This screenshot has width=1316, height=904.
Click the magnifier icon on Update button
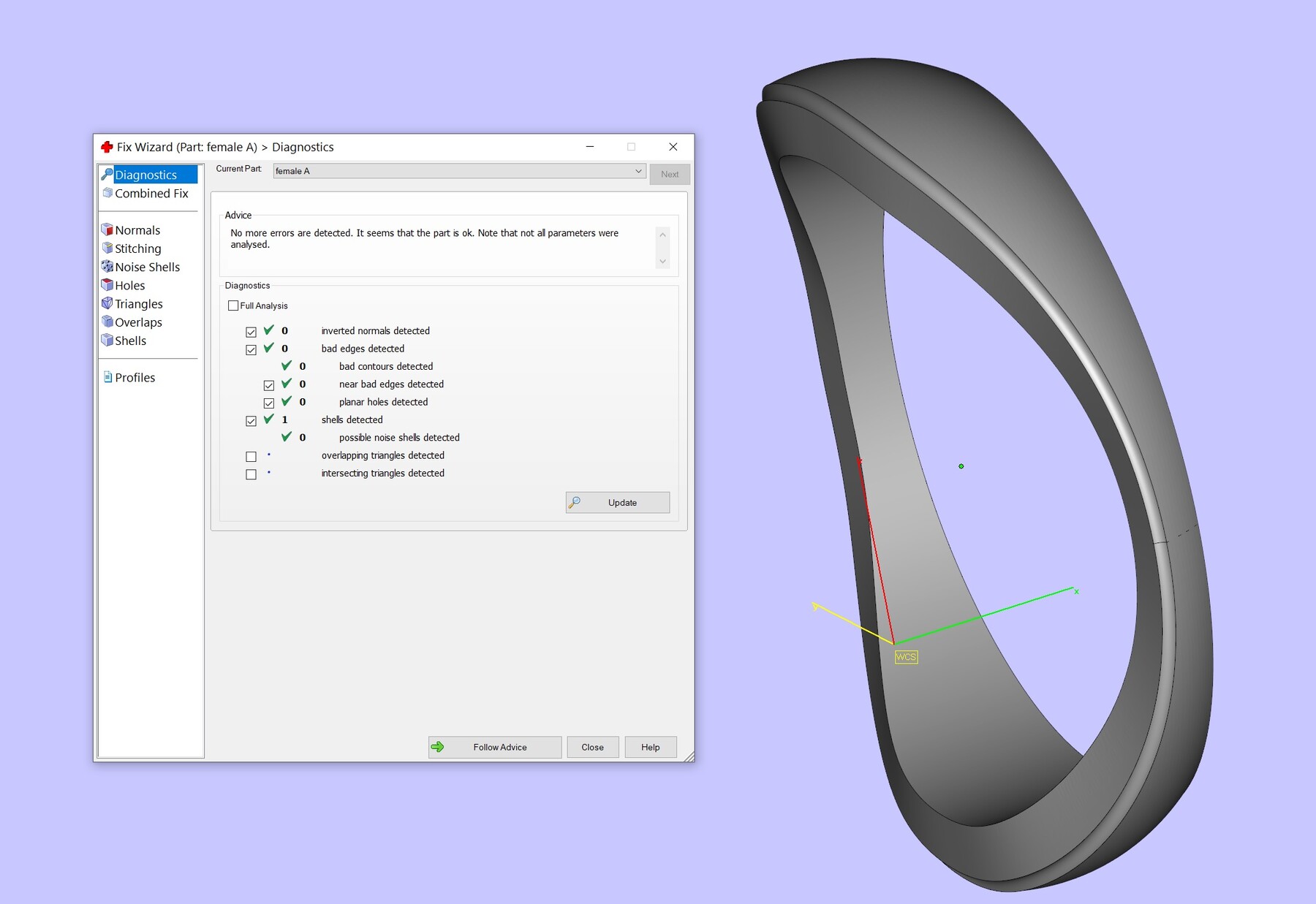(x=575, y=502)
